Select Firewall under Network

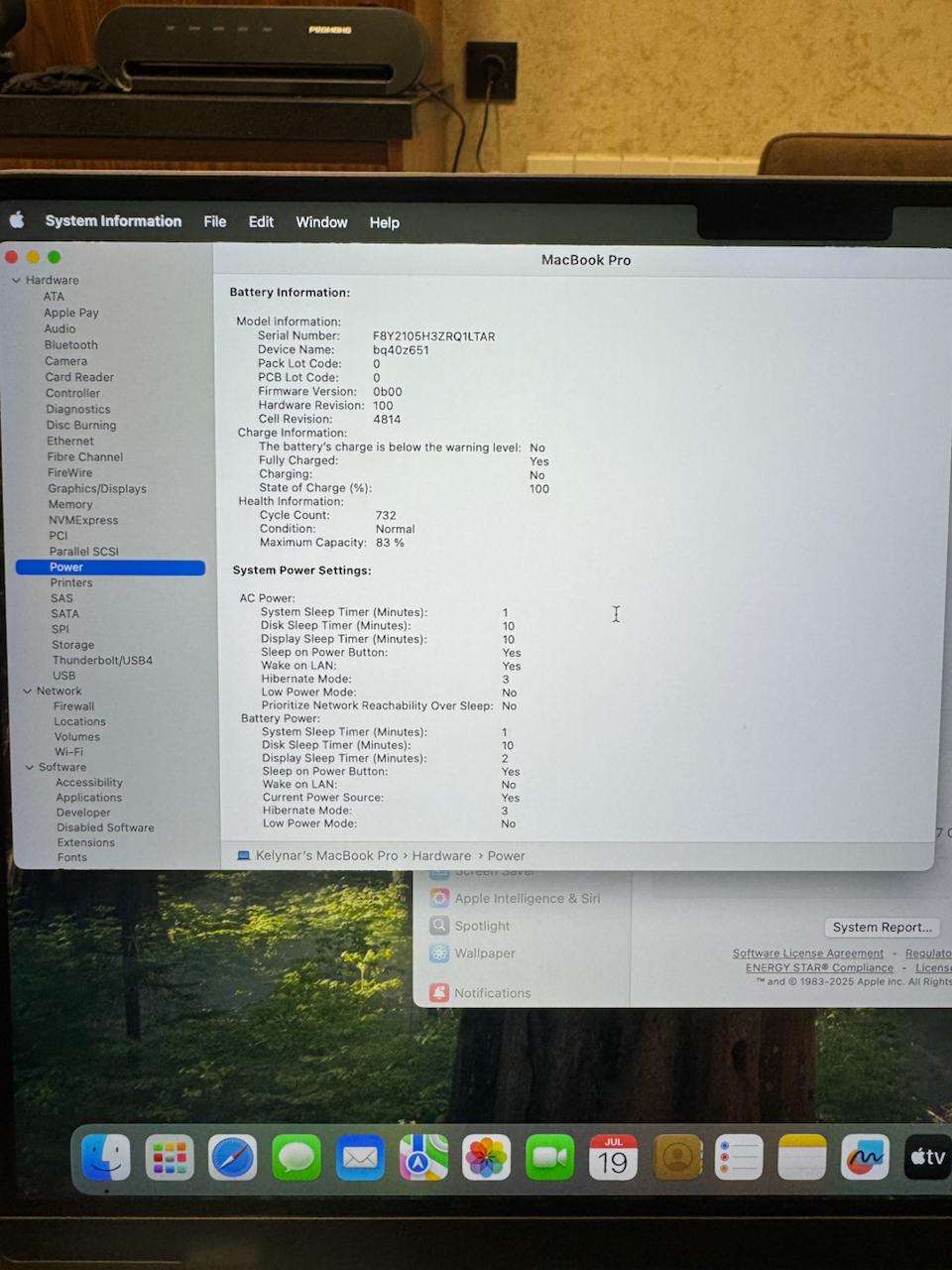(74, 705)
